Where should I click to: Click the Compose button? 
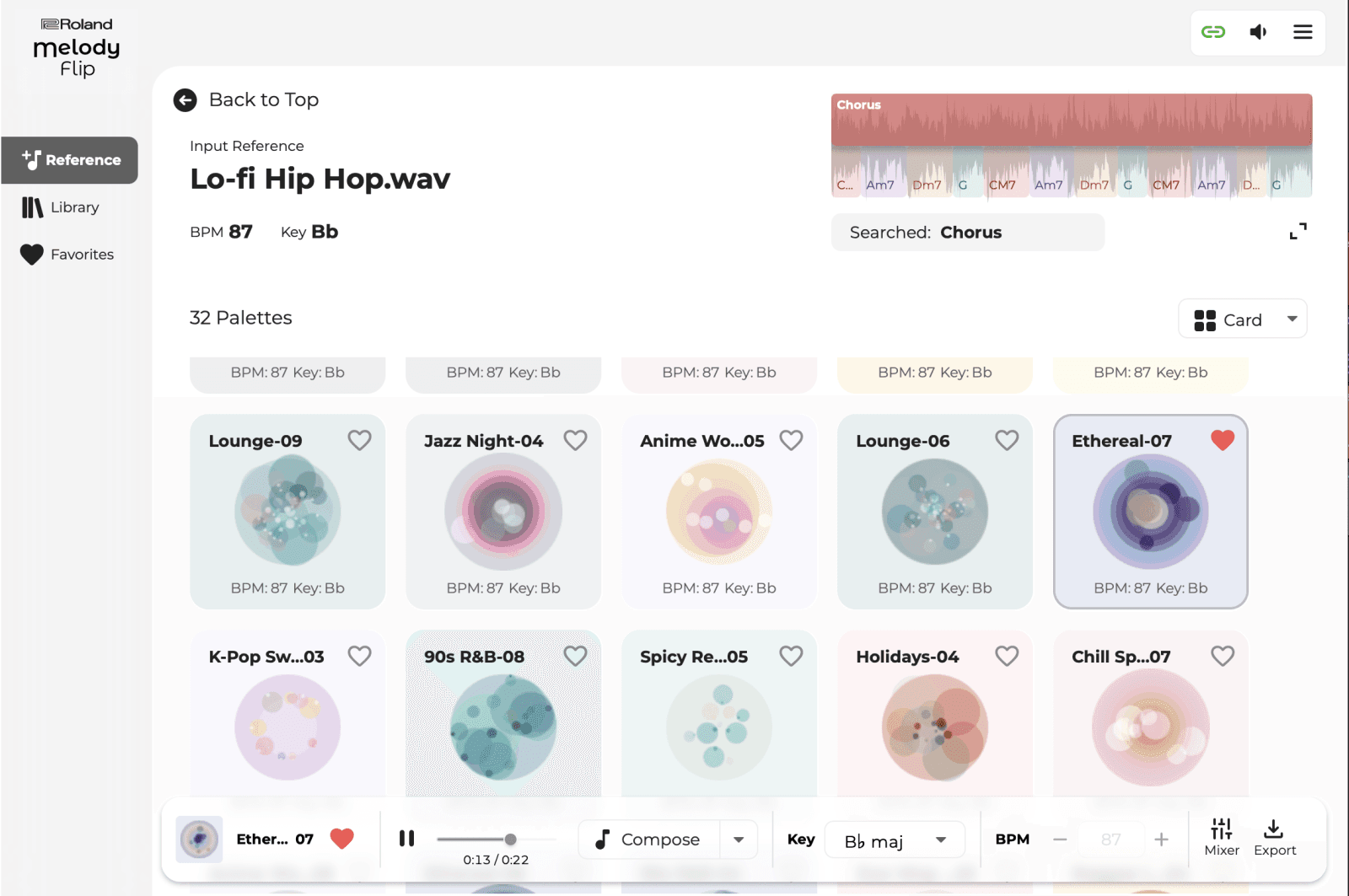point(648,840)
